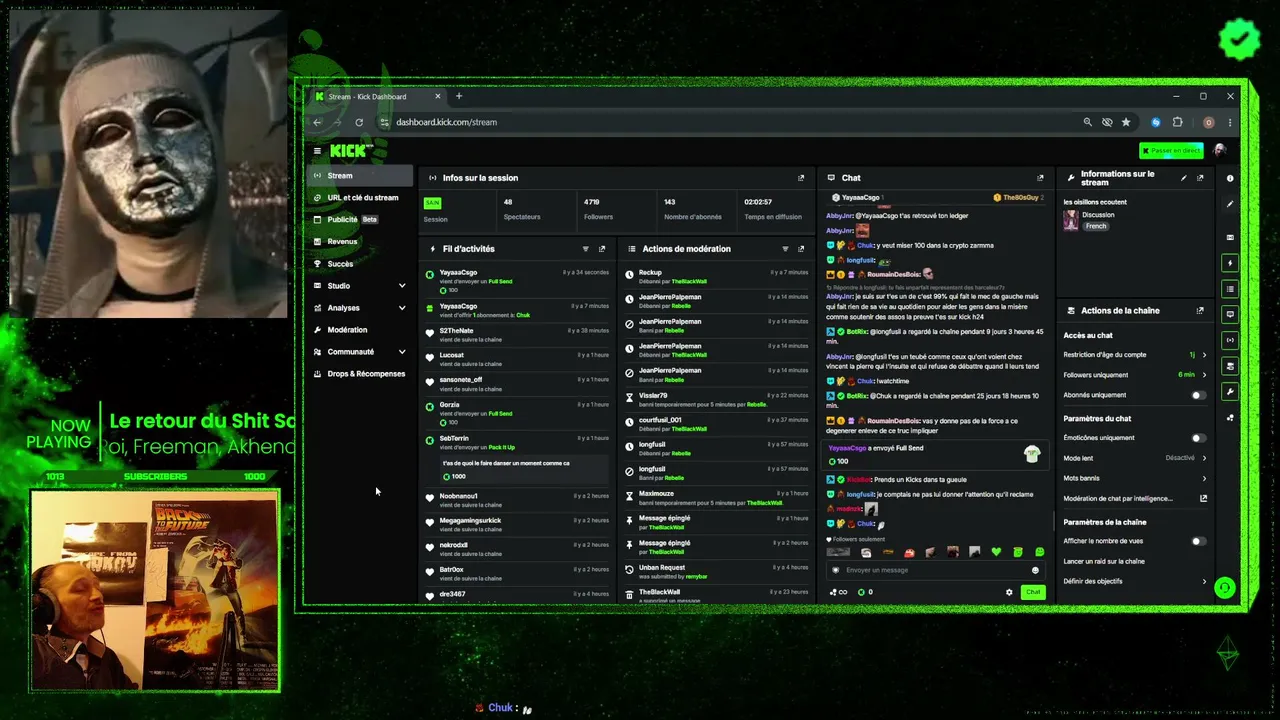Click the list moderation icon in the right strip
Viewport: 1280px width, 720px height.
[x=1230, y=289]
